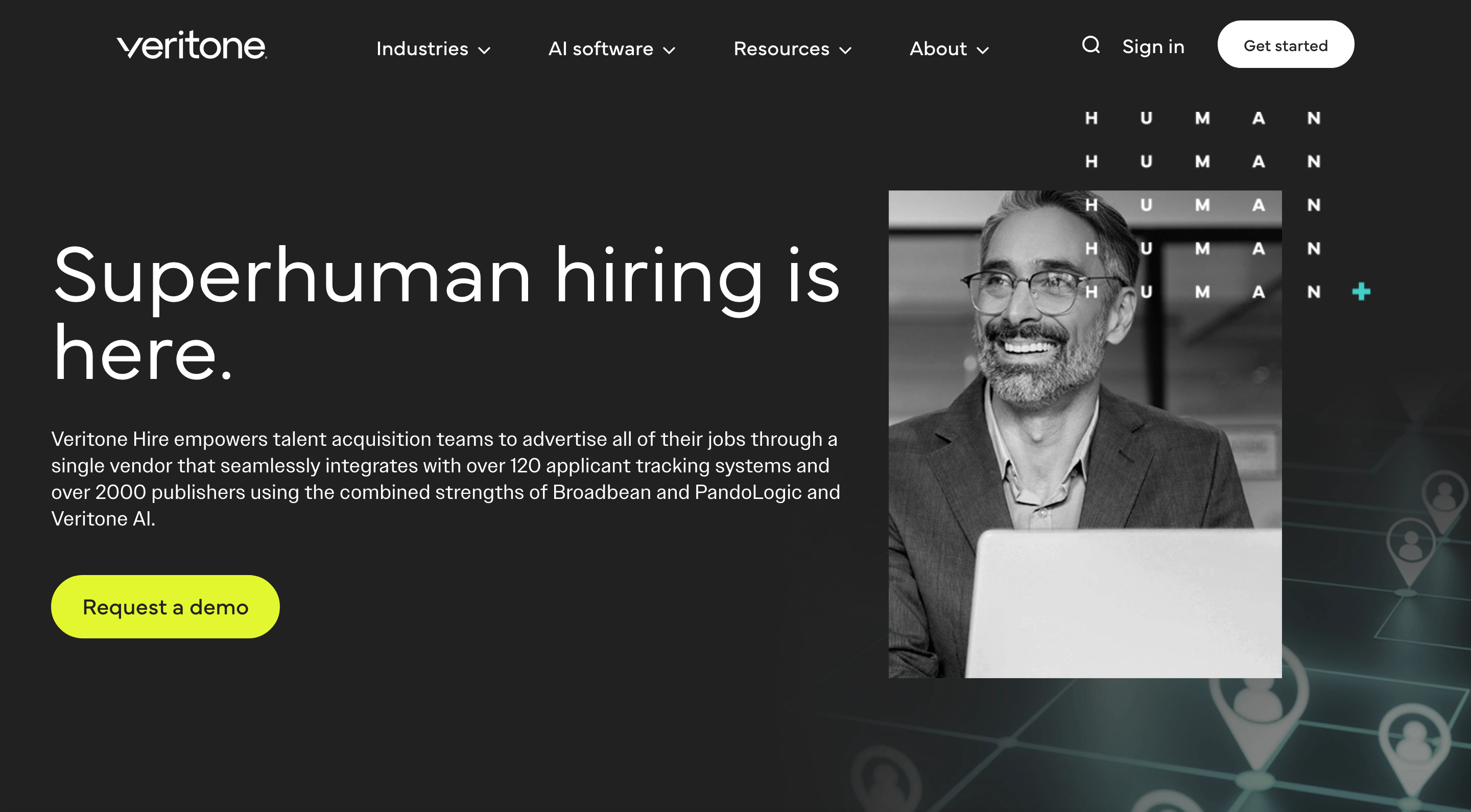Expand the AI software chevron arrow
This screenshot has width=1471, height=812.
pyautogui.click(x=669, y=50)
